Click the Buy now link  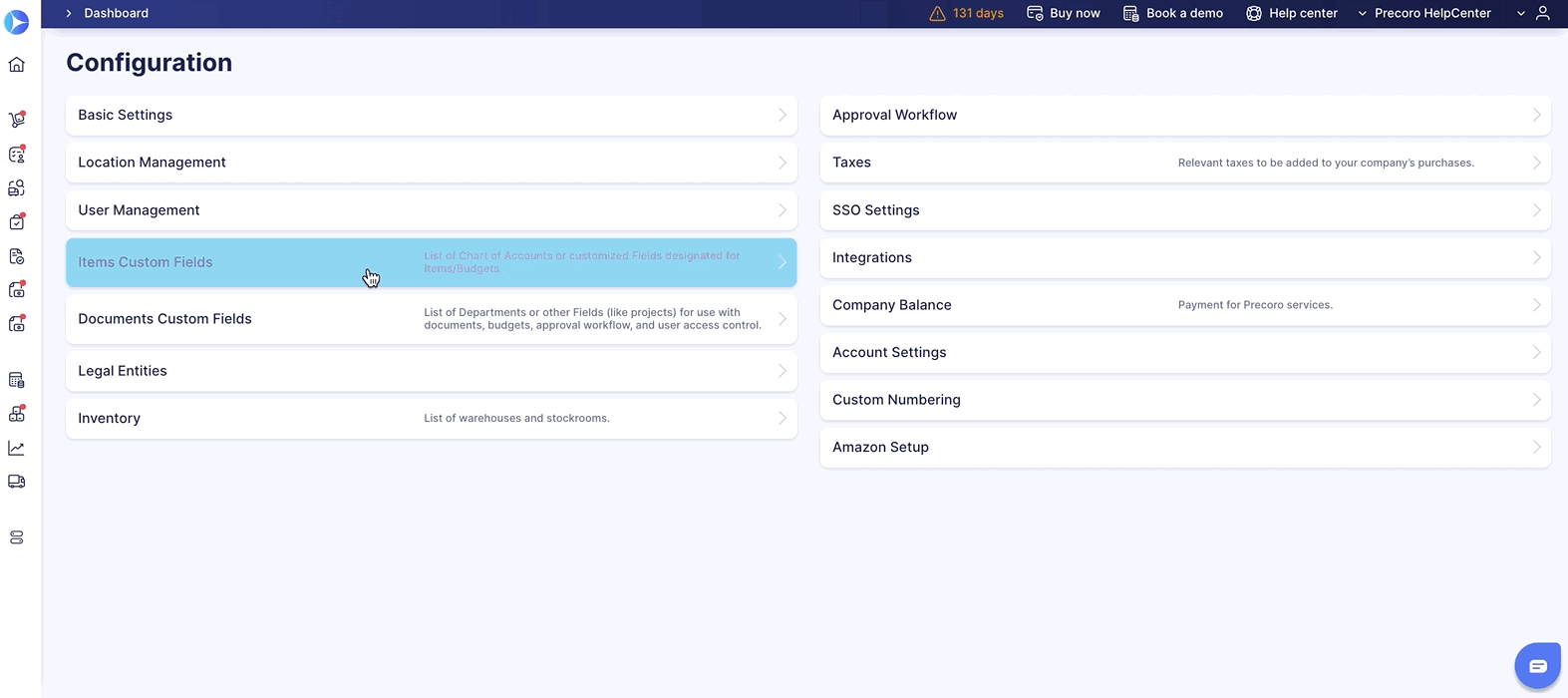pos(1064,13)
